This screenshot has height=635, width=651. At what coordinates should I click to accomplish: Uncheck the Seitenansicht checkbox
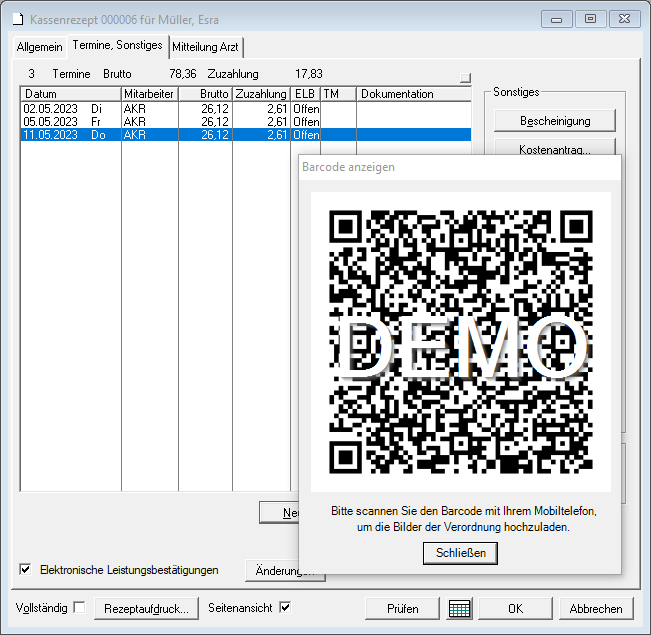285,608
